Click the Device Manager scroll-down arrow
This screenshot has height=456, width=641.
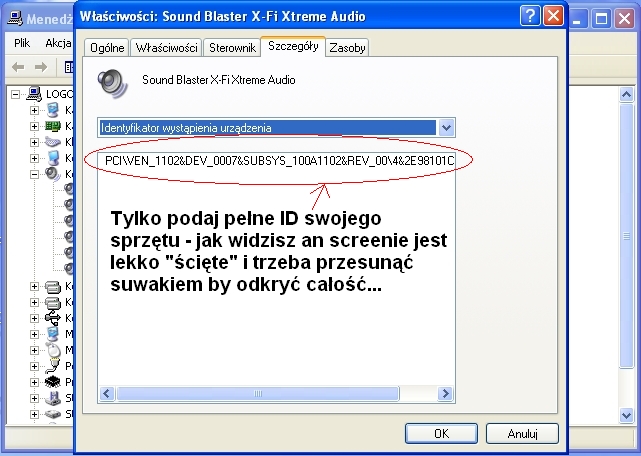tap(626, 415)
